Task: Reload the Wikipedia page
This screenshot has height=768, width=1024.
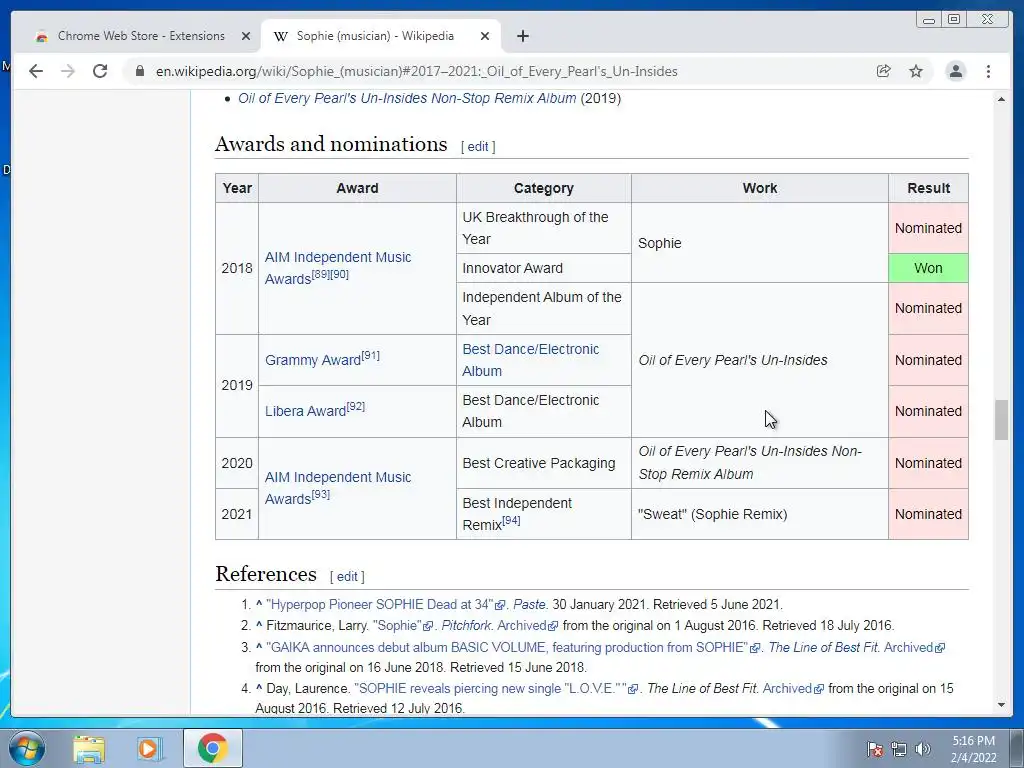Action: tap(100, 71)
